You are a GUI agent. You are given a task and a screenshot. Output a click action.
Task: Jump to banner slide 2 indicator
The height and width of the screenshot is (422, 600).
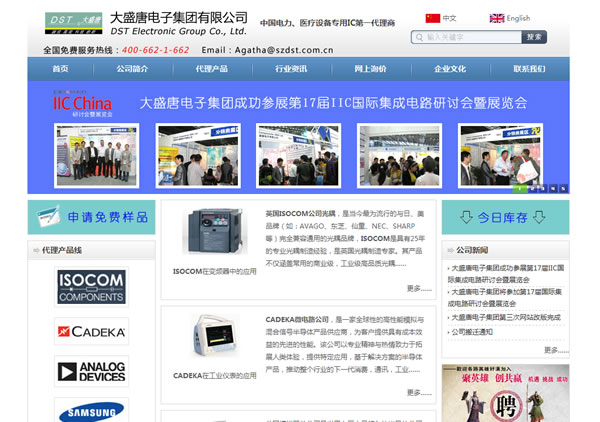pos(535,187)
